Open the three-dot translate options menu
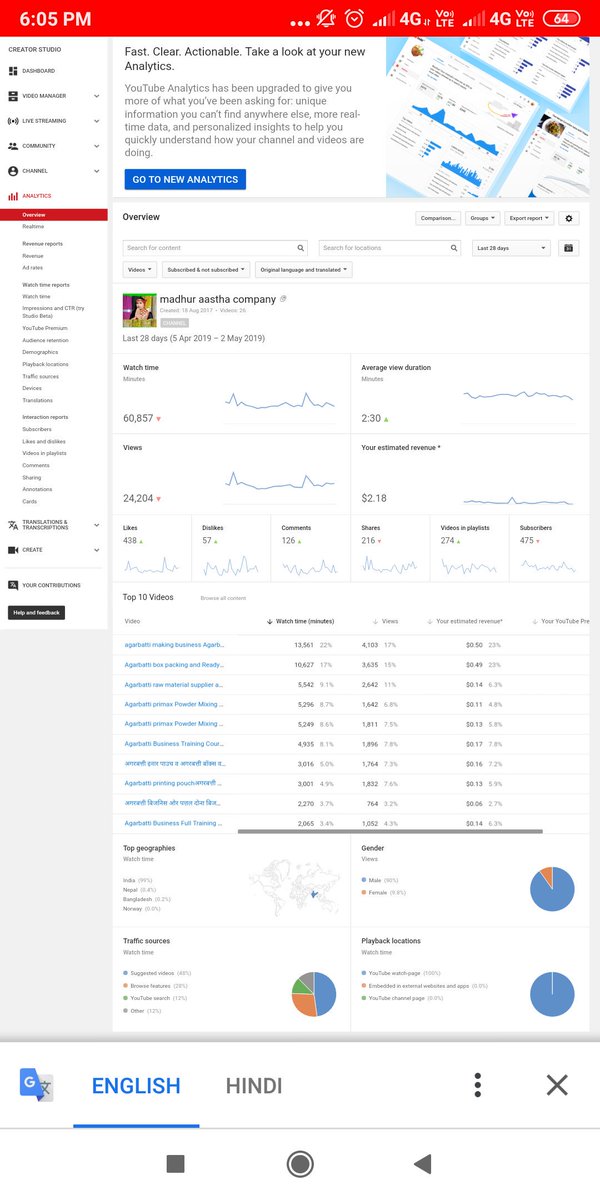Screen dimensions: 600x1200 (x=478, y=1085)
